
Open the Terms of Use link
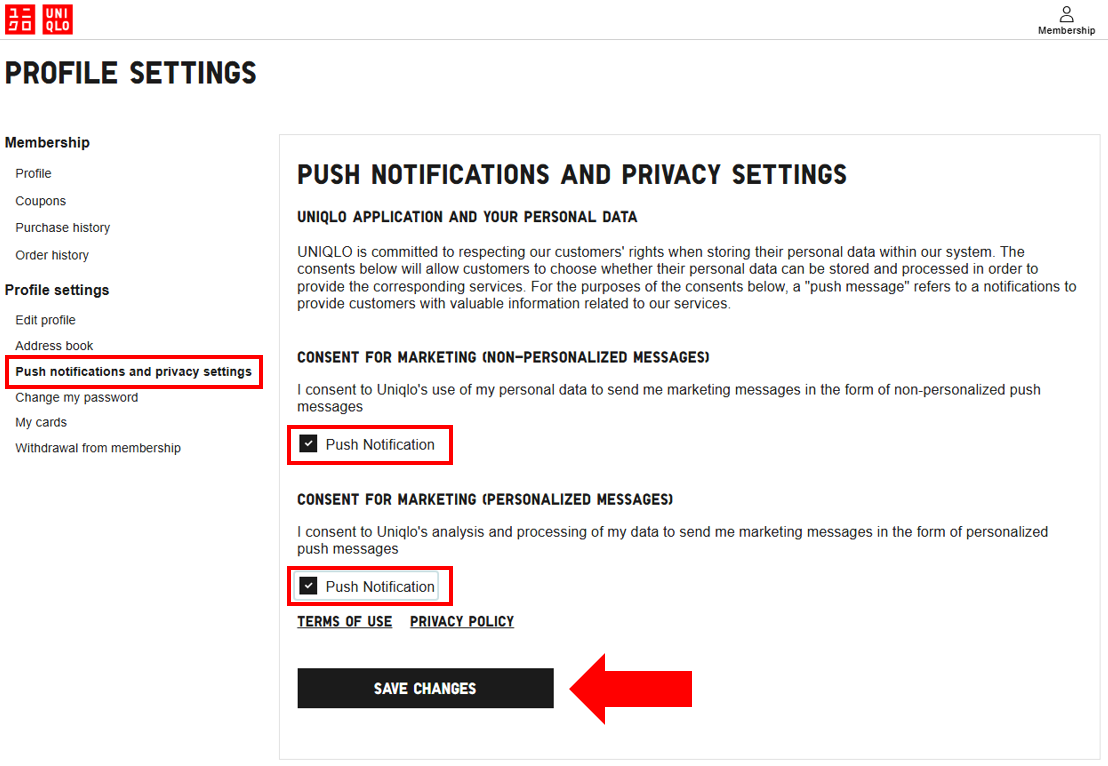tap(344, 621)
